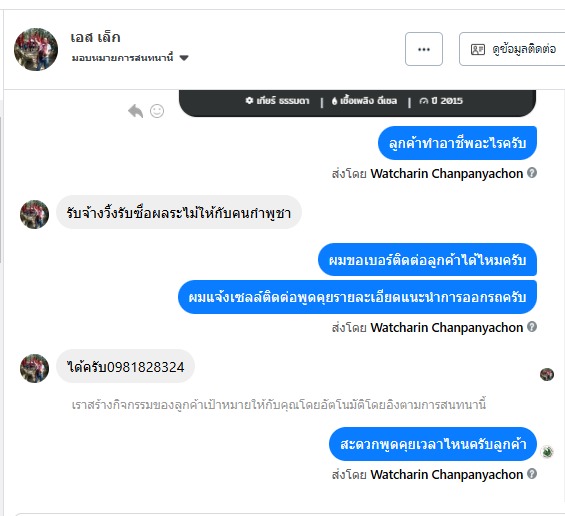
Task: Click the ดูข้อมูลติดต่อ button
Action: tap(512, 49)
